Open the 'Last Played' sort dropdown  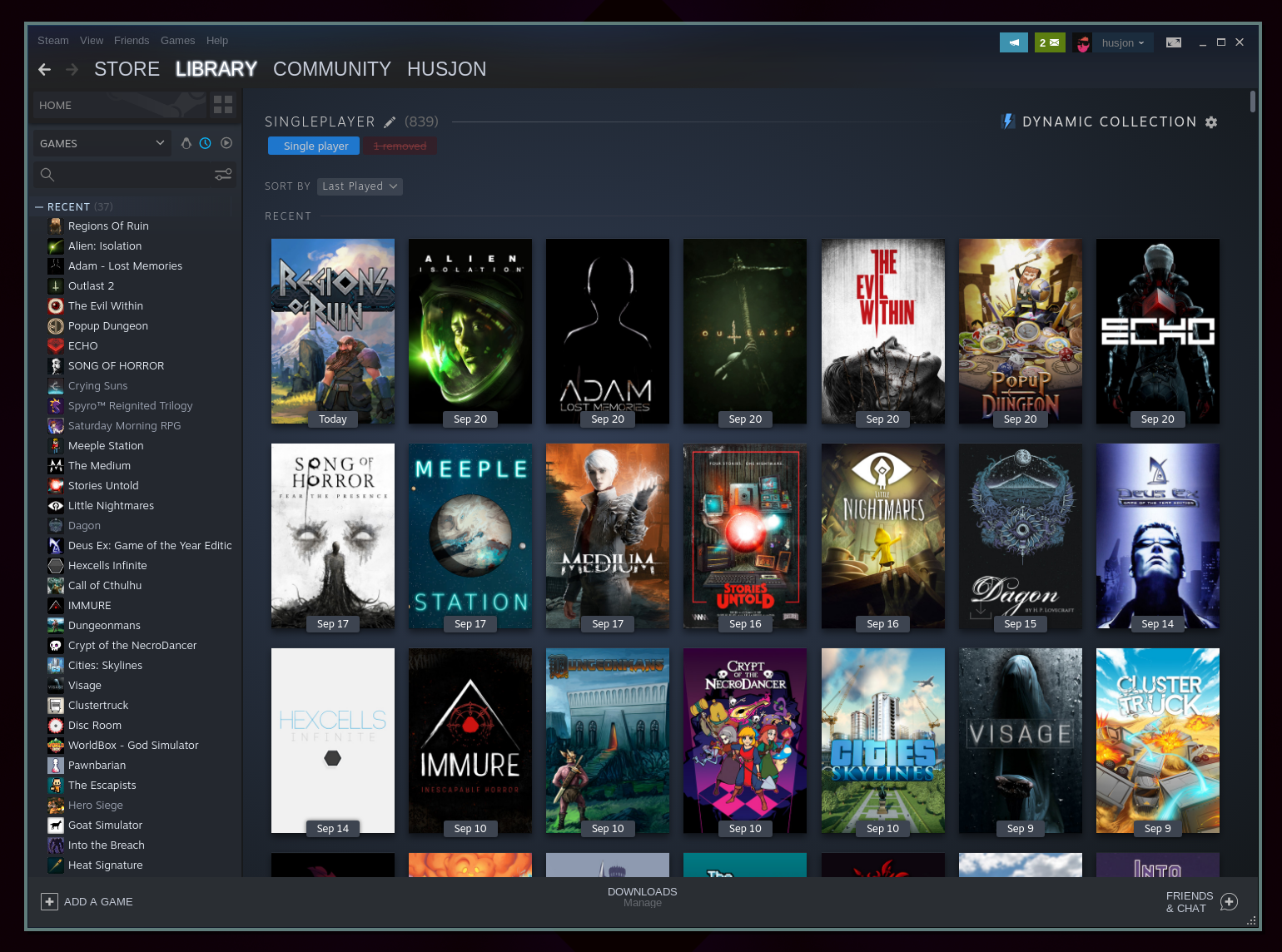tap(360, 186)
